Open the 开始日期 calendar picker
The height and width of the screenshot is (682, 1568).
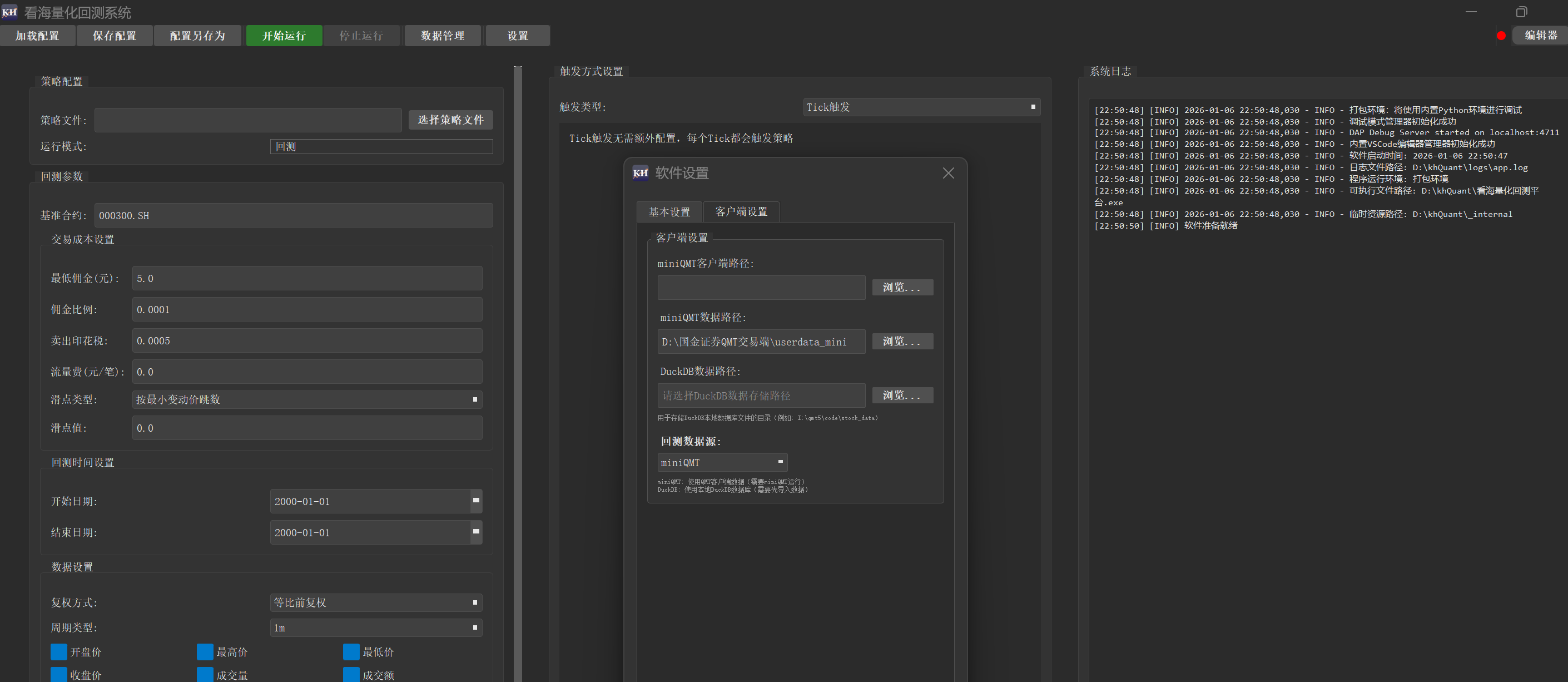[476, 501]
